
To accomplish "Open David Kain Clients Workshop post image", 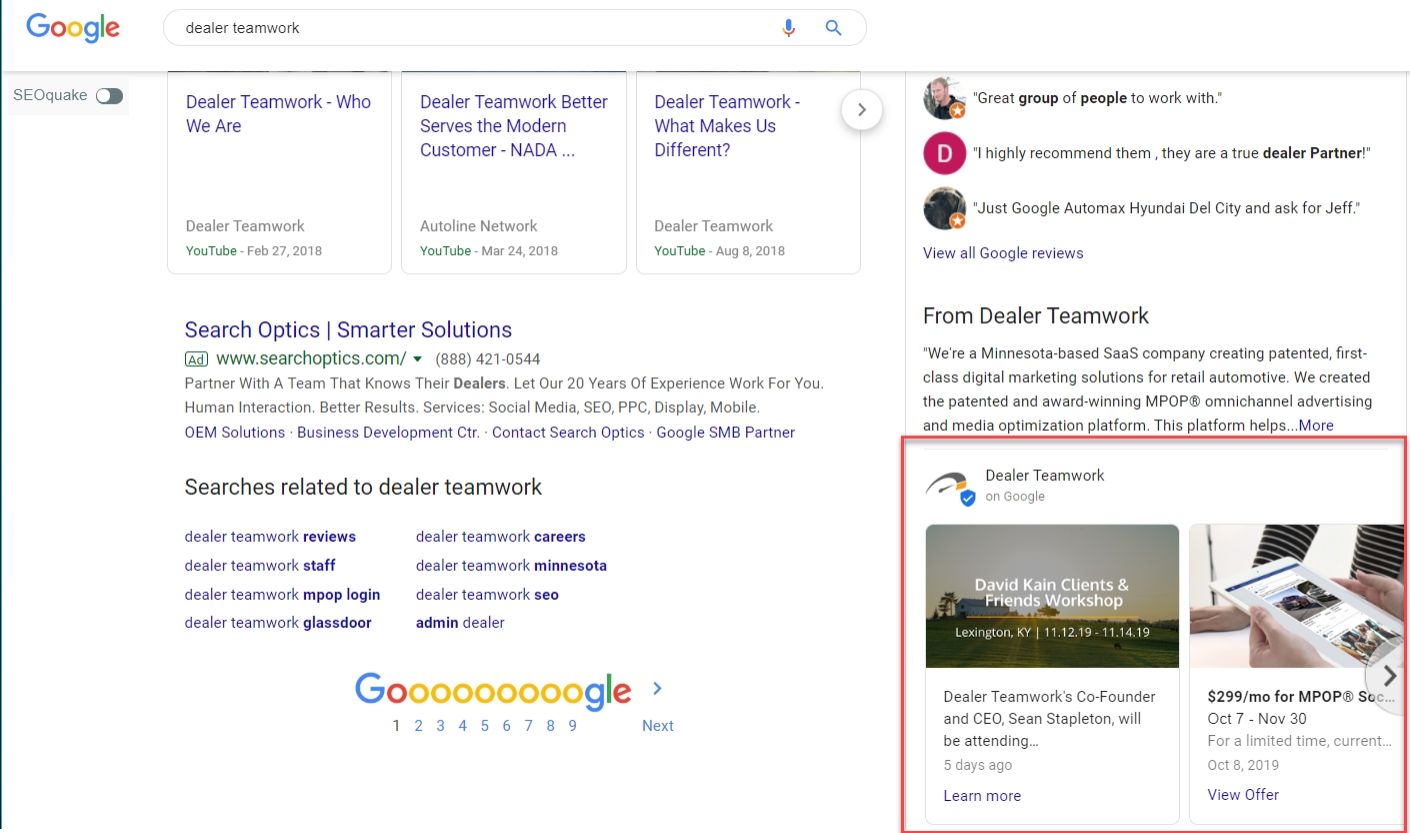I will coord(1052,596).
